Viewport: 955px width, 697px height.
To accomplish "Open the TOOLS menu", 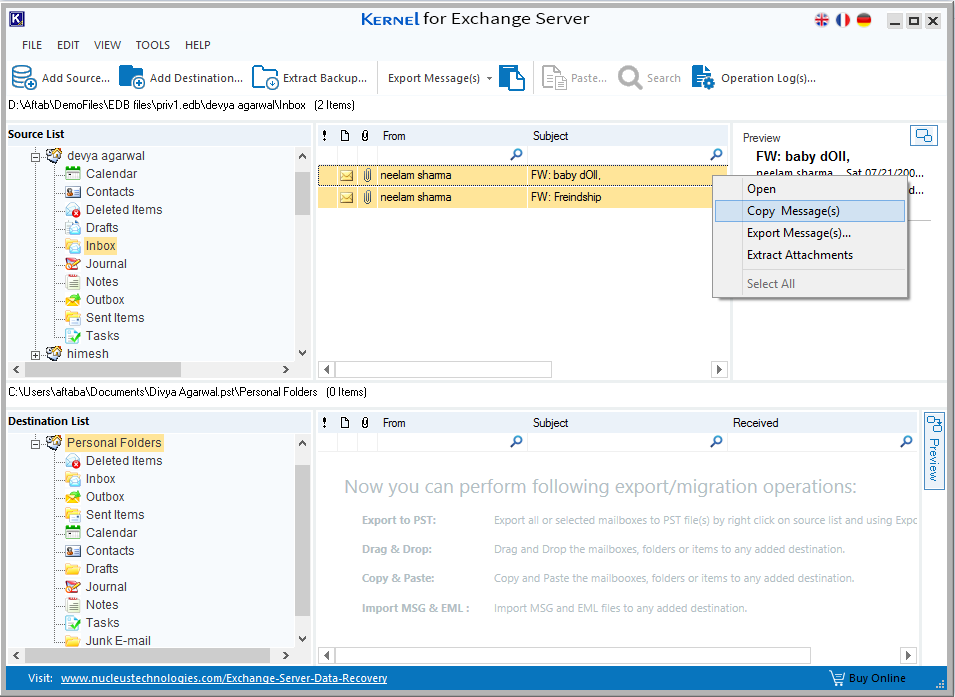I will click(152, 45).
